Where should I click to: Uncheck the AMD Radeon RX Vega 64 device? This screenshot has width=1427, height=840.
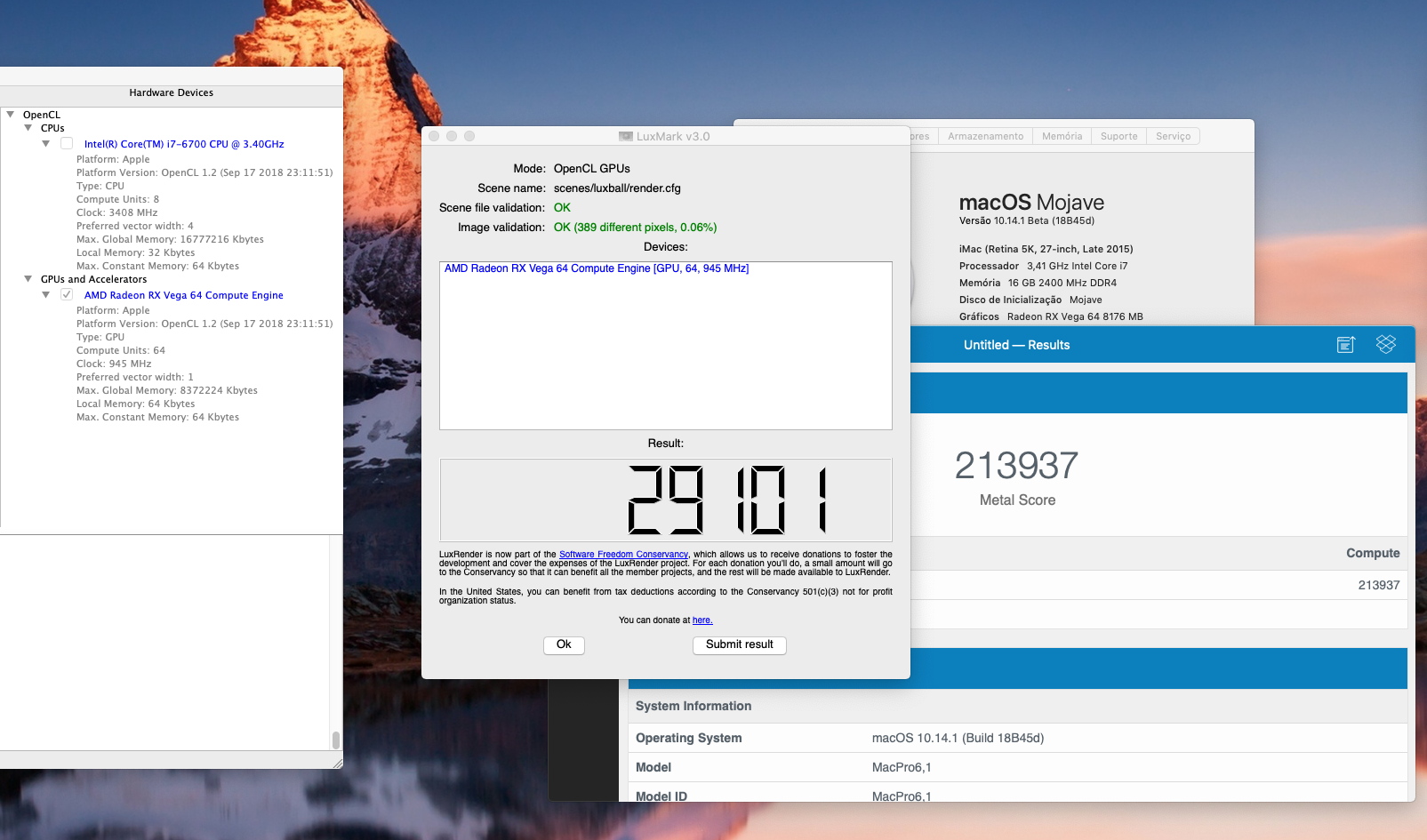(x=67, y=294)
